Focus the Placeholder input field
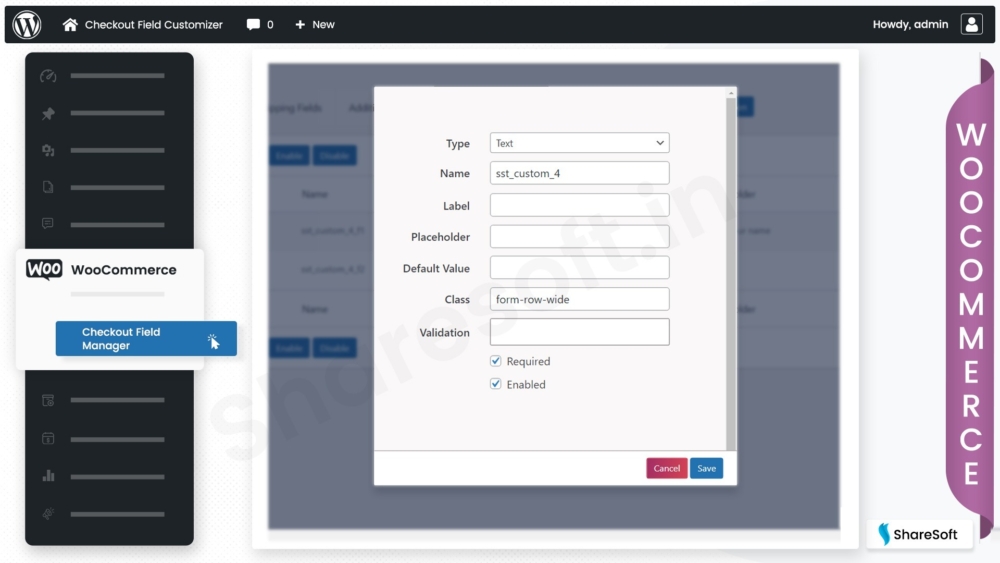 579,237
